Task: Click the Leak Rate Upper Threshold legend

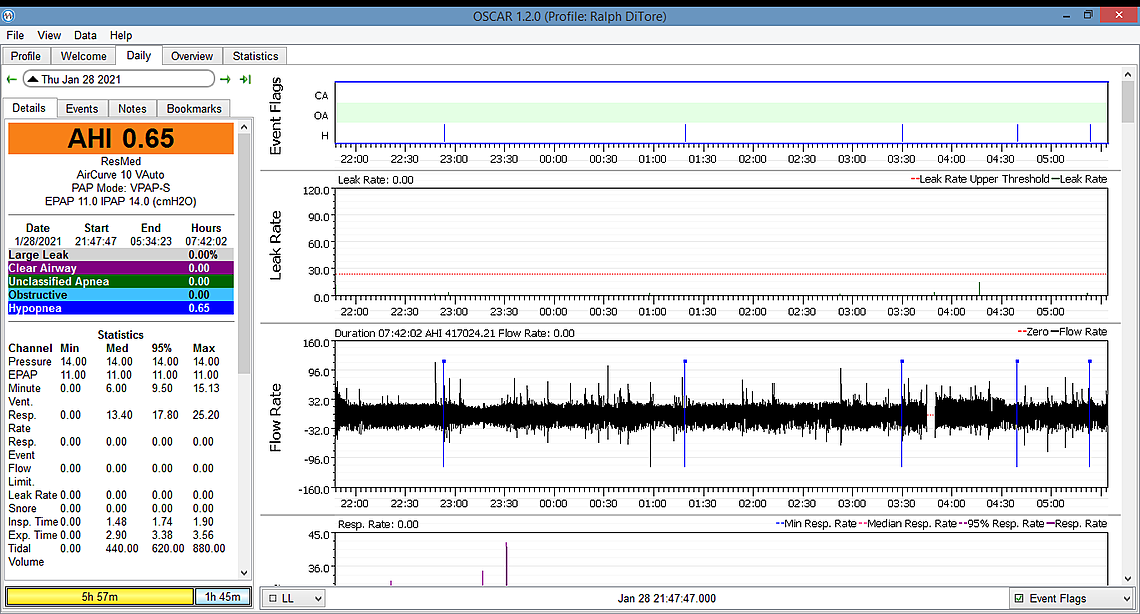Action: (980, 179)
